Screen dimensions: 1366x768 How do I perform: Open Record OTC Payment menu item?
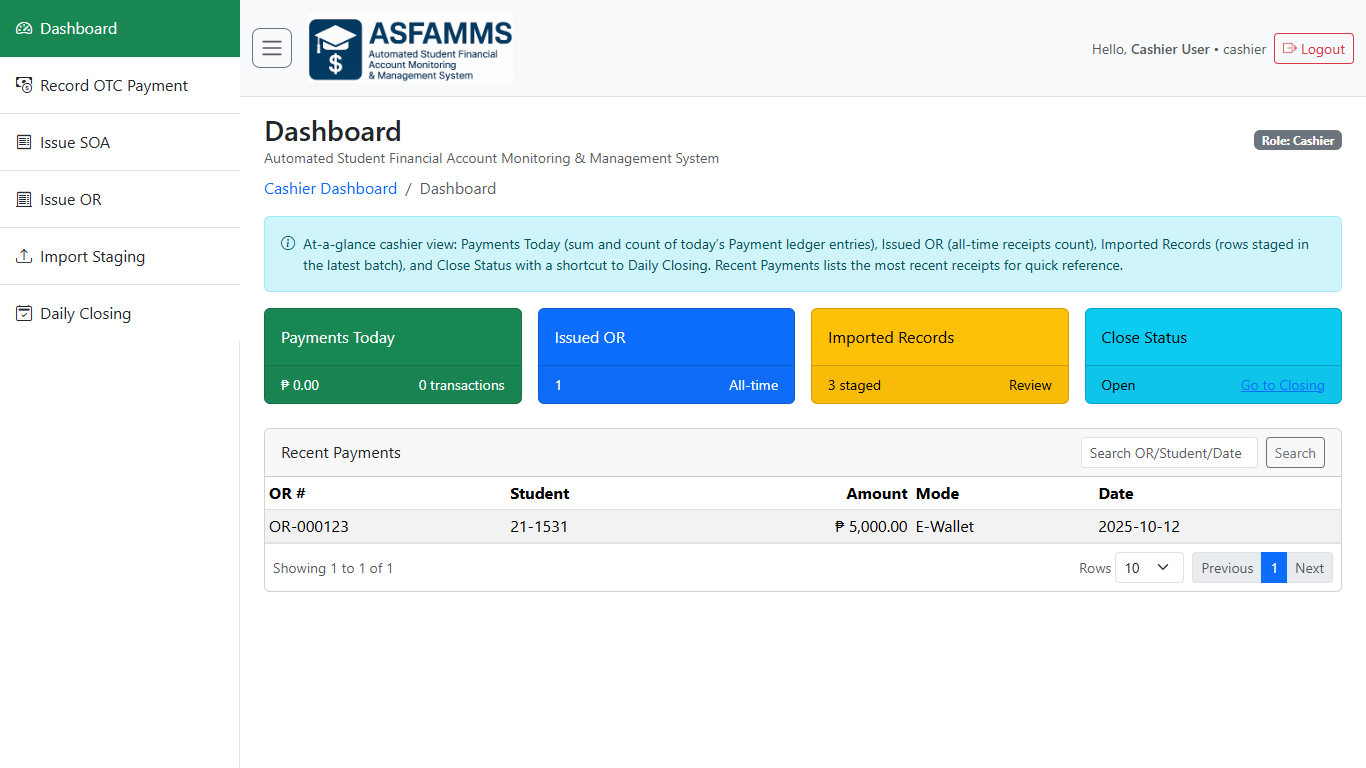[x=114, y=86]
